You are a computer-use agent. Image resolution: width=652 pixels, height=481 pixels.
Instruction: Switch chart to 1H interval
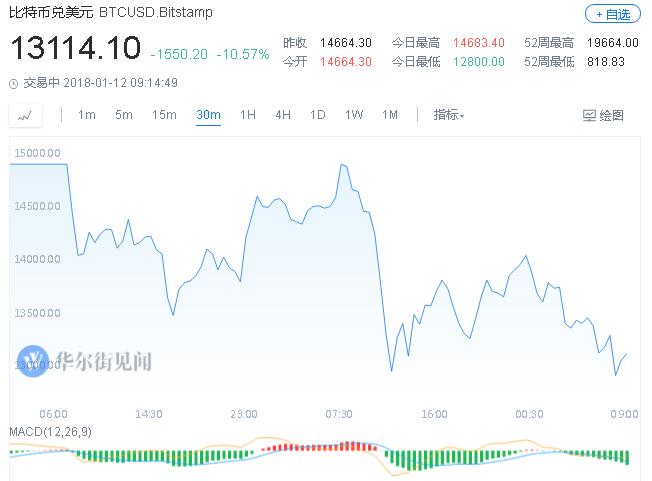point(248,115)
